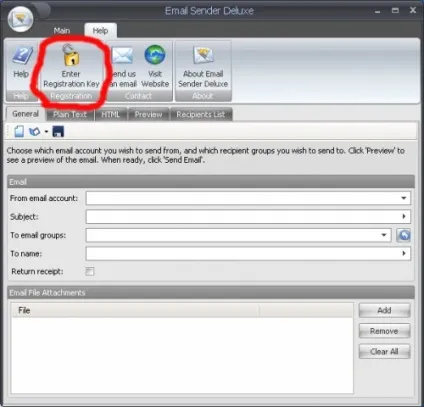
Task: Open Enter Registration Key padlock
Action: click(x=71, y=55)
